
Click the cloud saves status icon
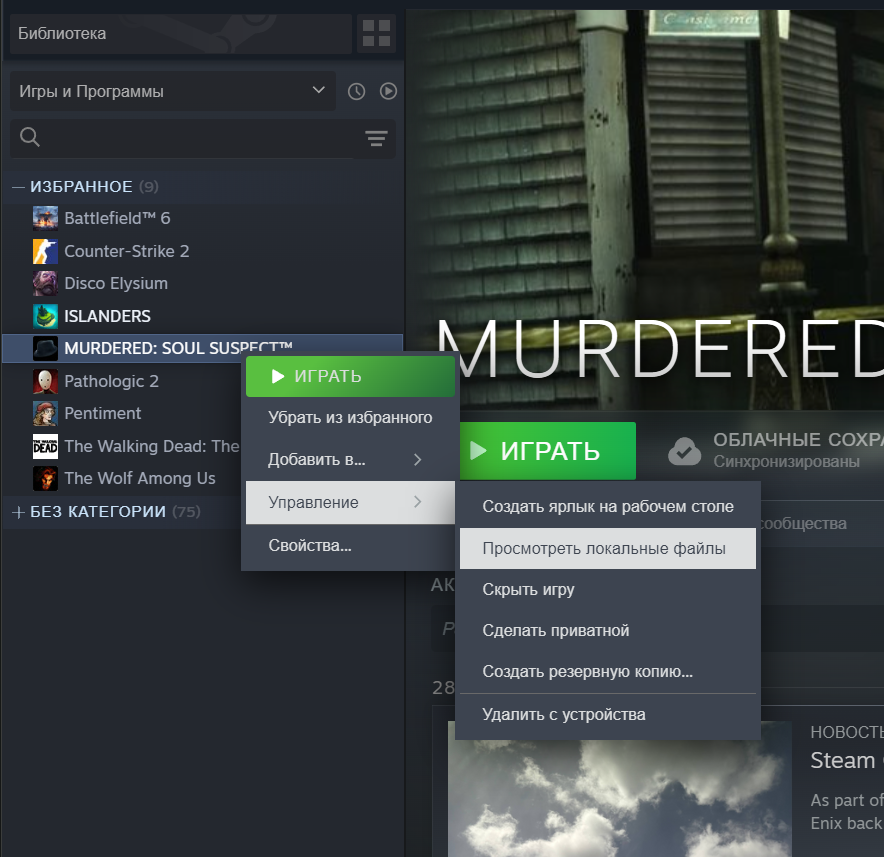click(684, 451)
